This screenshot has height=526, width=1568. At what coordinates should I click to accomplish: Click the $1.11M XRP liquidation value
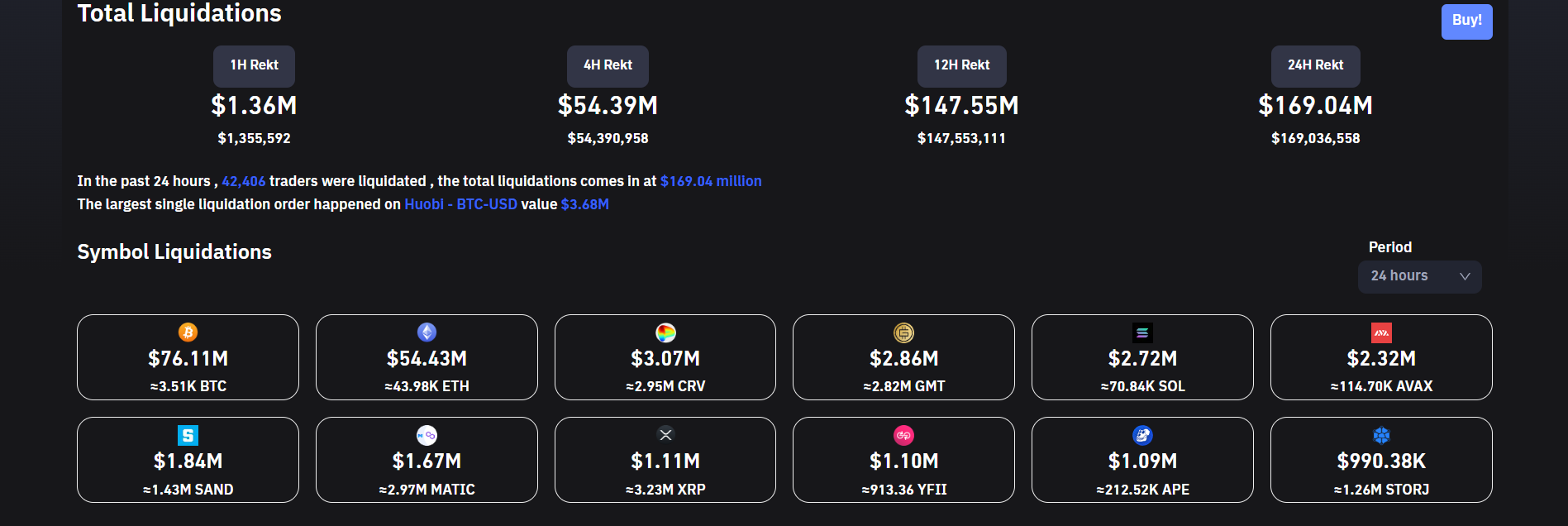tap(665, 461)
